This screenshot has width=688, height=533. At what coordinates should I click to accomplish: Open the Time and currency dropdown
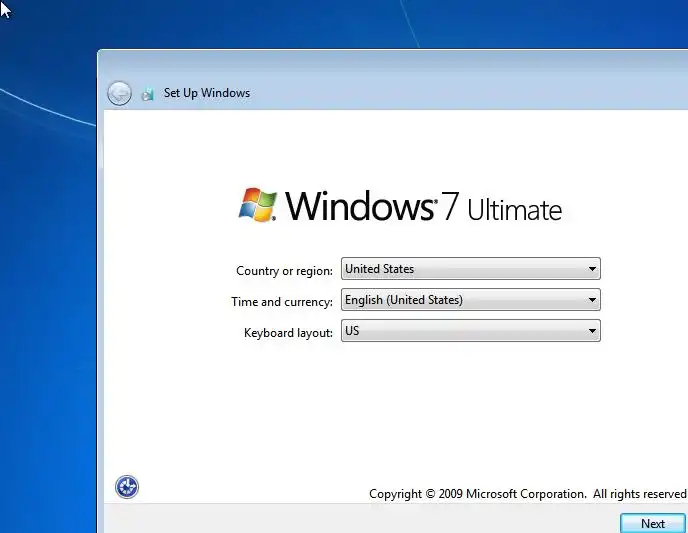[x=471, y=300]
